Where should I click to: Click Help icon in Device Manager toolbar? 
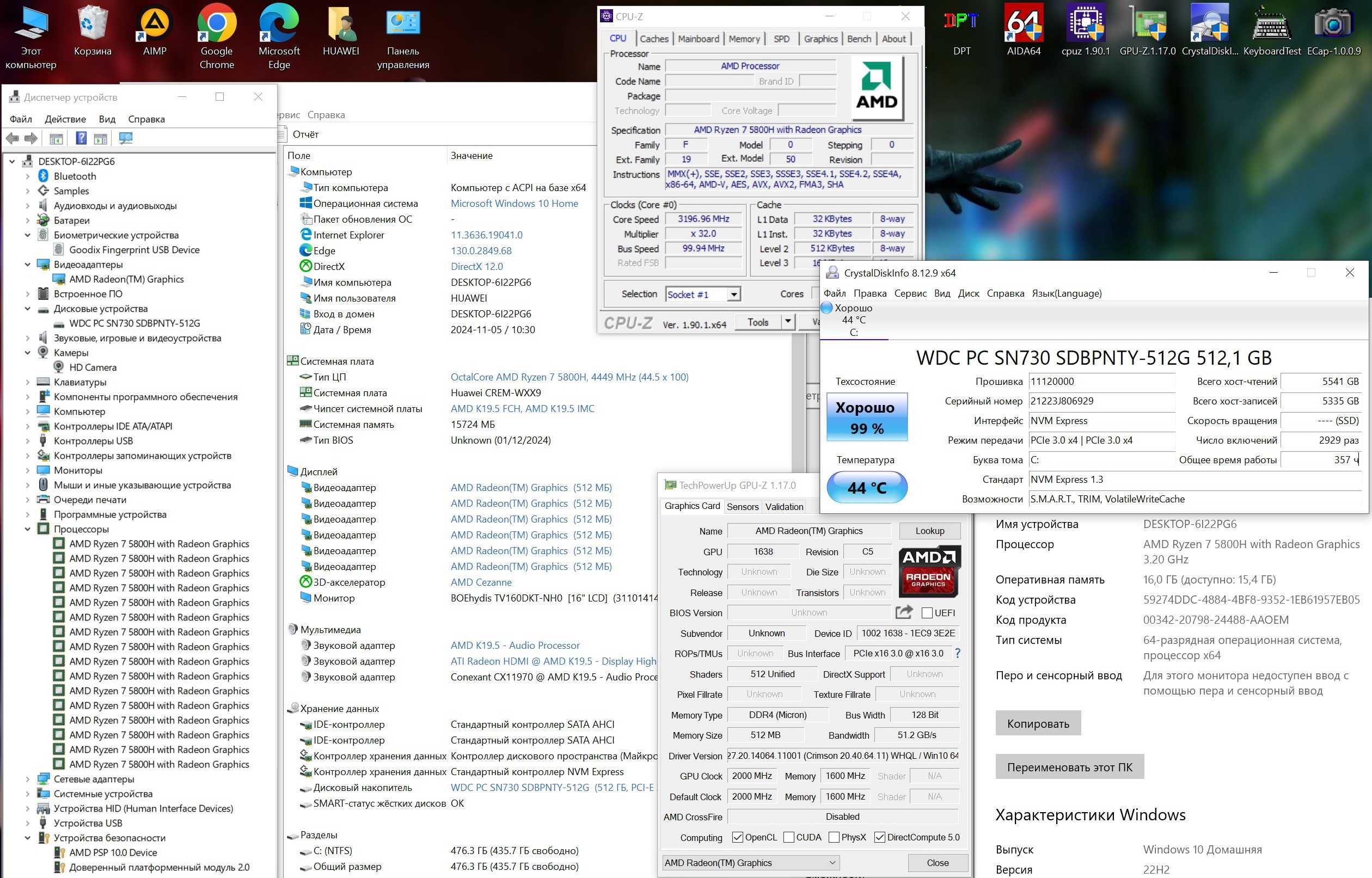(81, 138)
